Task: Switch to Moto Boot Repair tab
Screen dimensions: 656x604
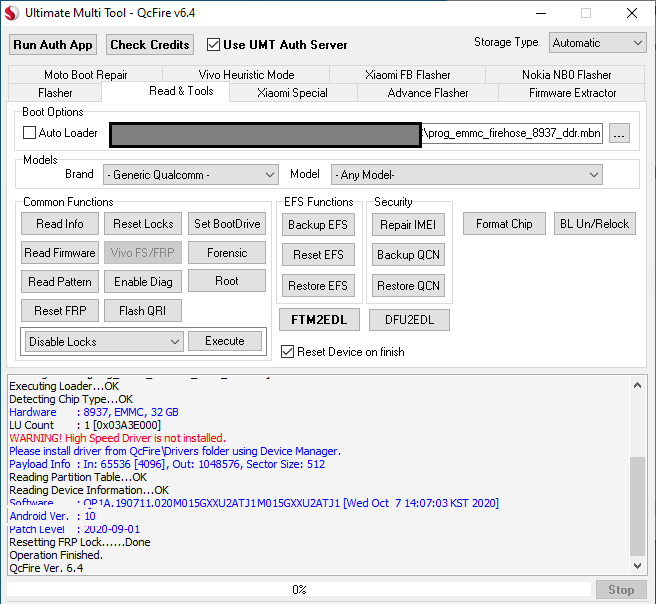Action: (x=85, y=75)
